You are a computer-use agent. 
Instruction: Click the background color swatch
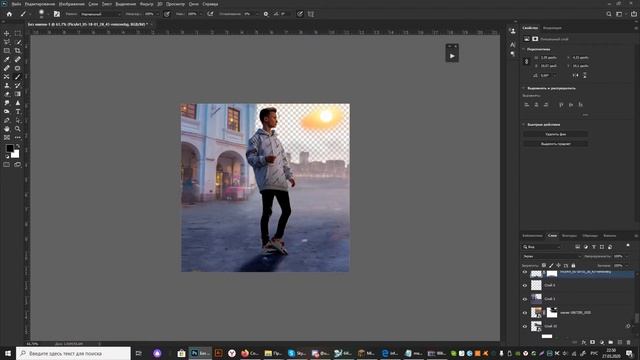point(15,154)
